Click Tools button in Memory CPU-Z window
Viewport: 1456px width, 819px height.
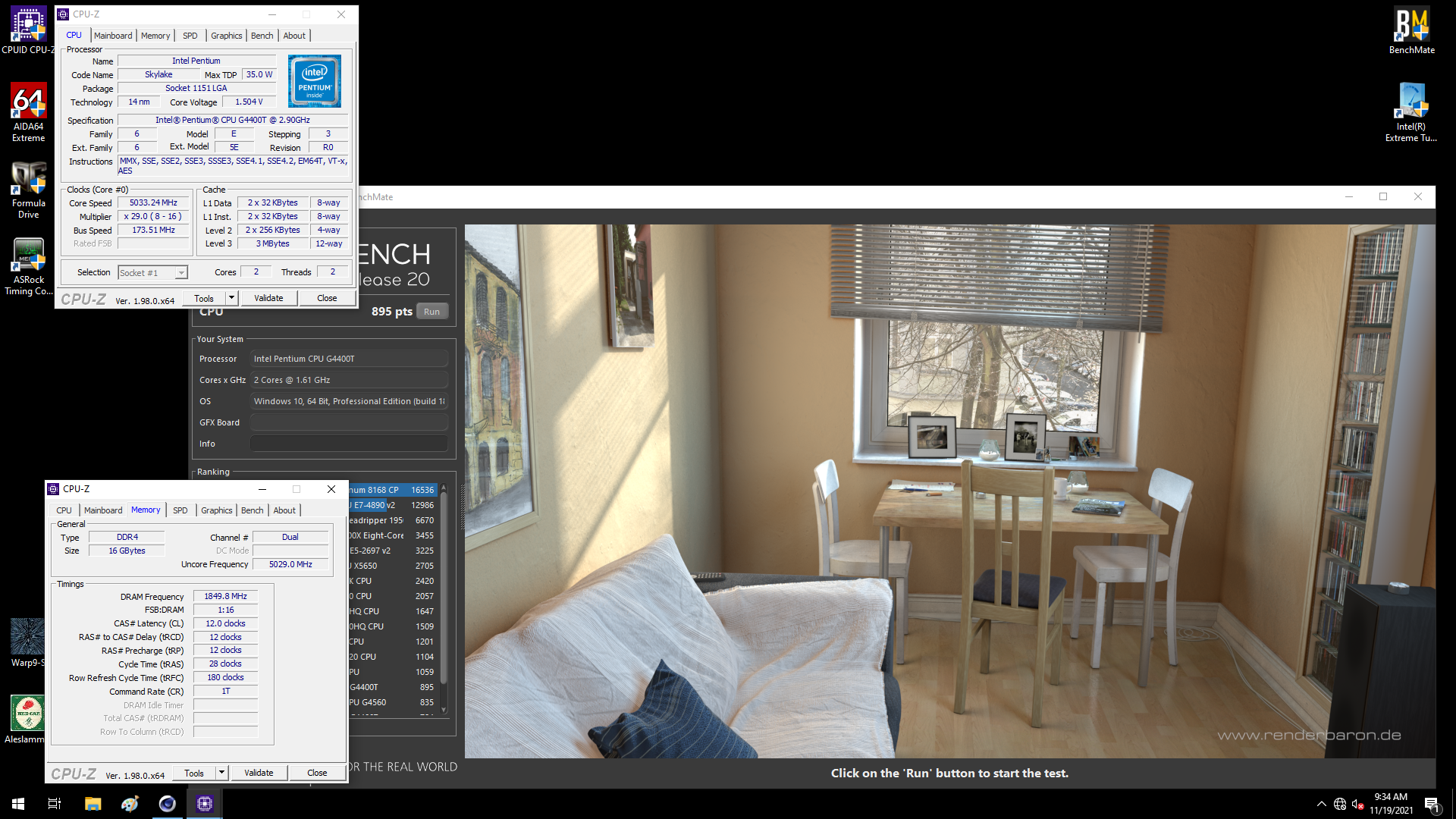click(x=194, y=773)
